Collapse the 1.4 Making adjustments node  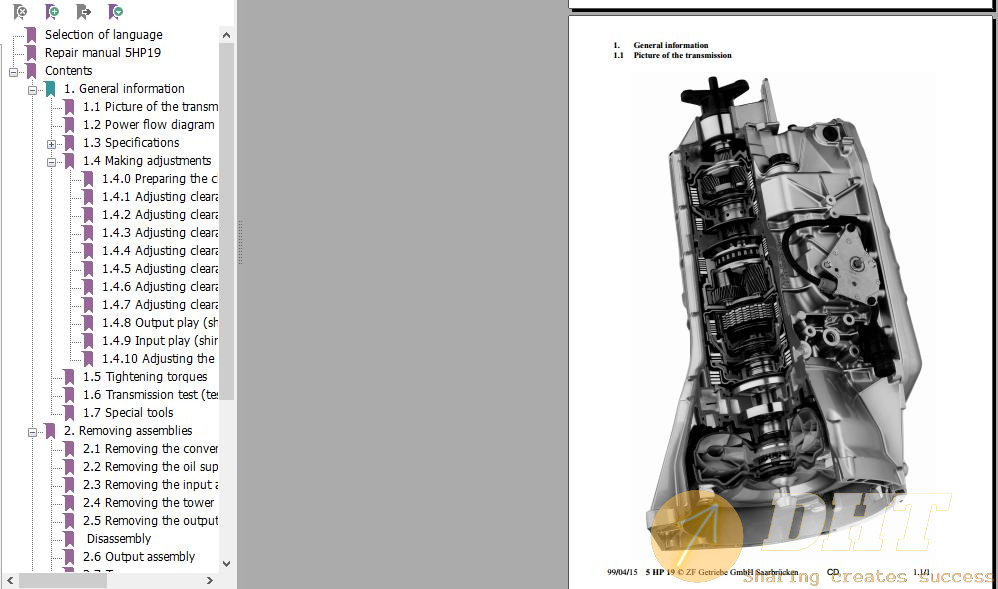pos(51,161)
